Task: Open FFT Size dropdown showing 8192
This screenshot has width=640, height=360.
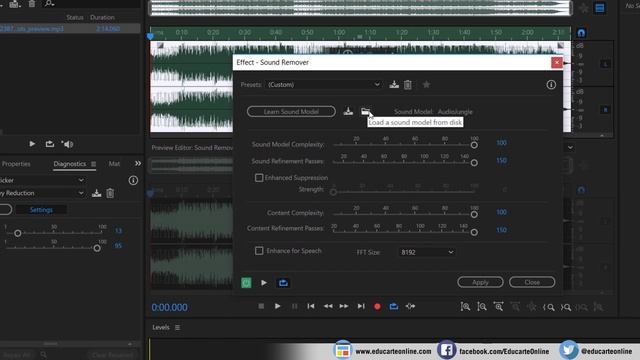Action: 427,252
